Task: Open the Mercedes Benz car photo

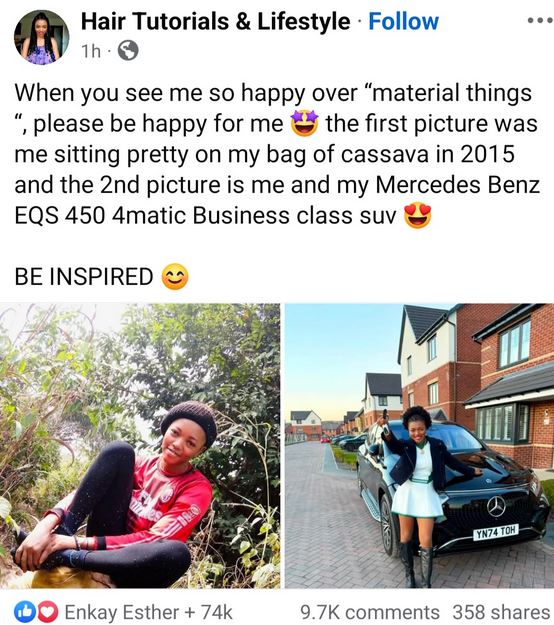Action: click(419, 446)
